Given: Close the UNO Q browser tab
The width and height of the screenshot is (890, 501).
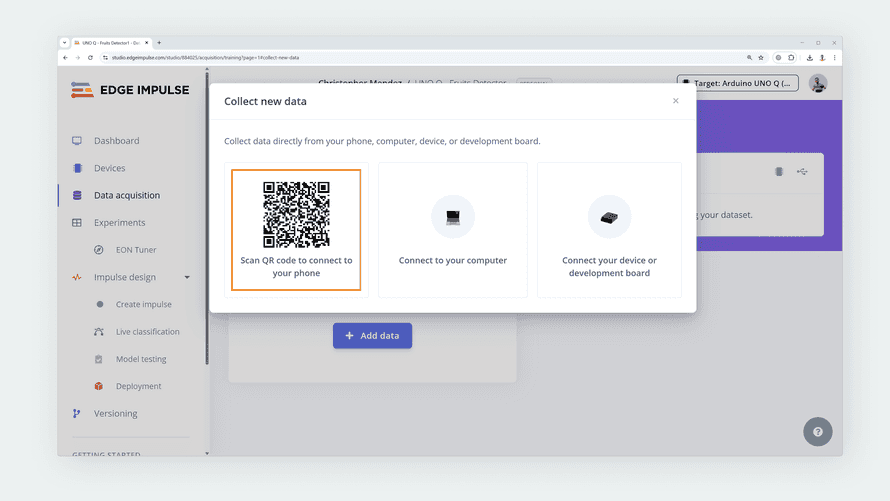Looking at the screenshot, I should point(146,43).
